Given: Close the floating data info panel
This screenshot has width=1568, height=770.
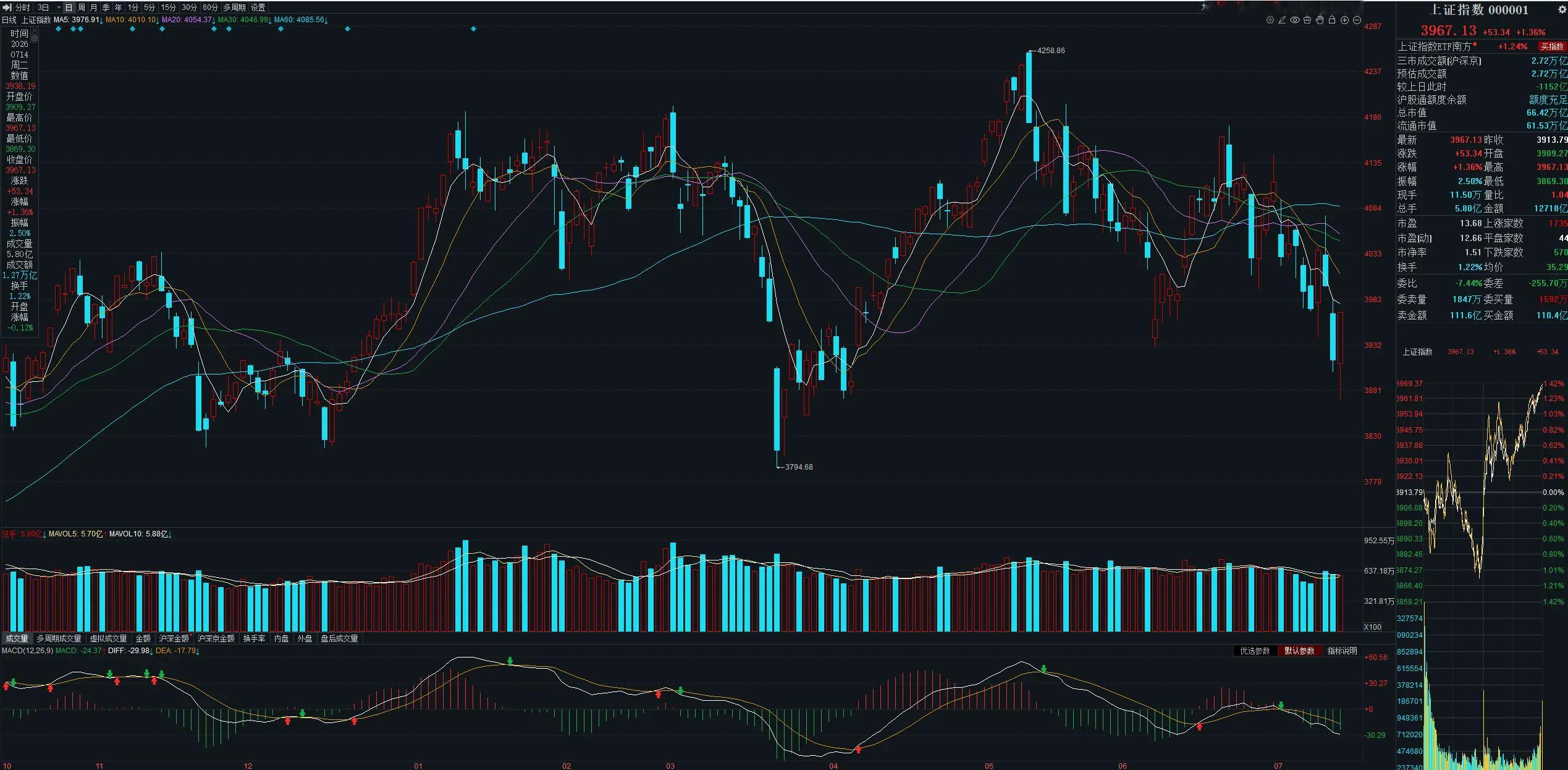Looking at the screenshot, I should pos(35,30).
